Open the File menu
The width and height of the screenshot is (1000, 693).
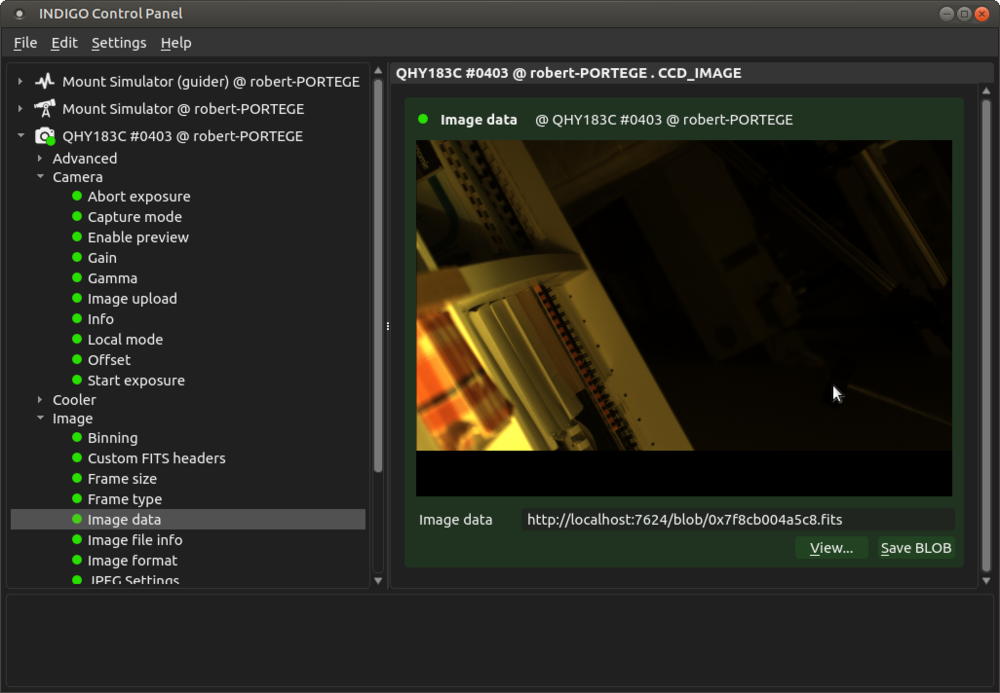[x=25, y=43]
